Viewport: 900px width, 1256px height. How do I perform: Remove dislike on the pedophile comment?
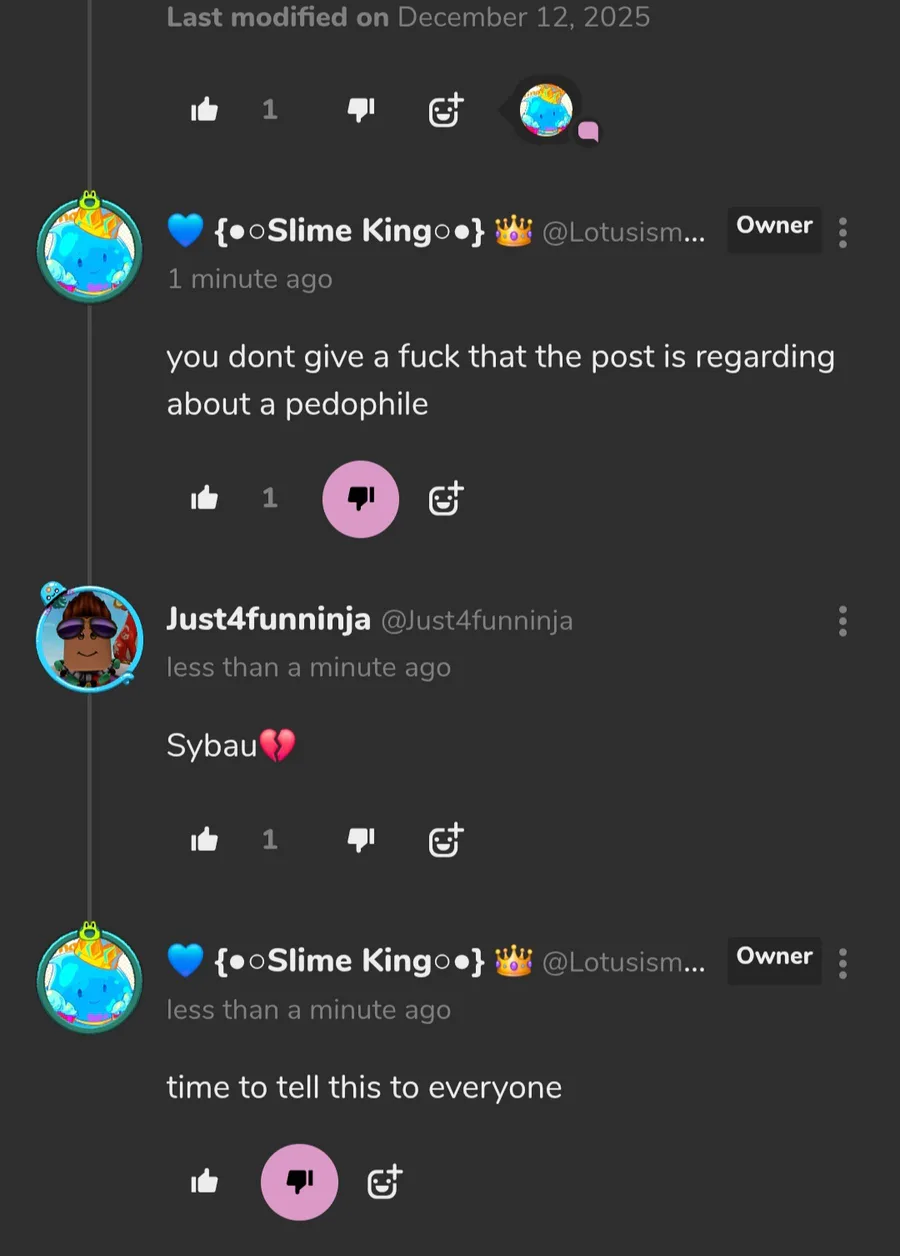(x=360, y=498)
